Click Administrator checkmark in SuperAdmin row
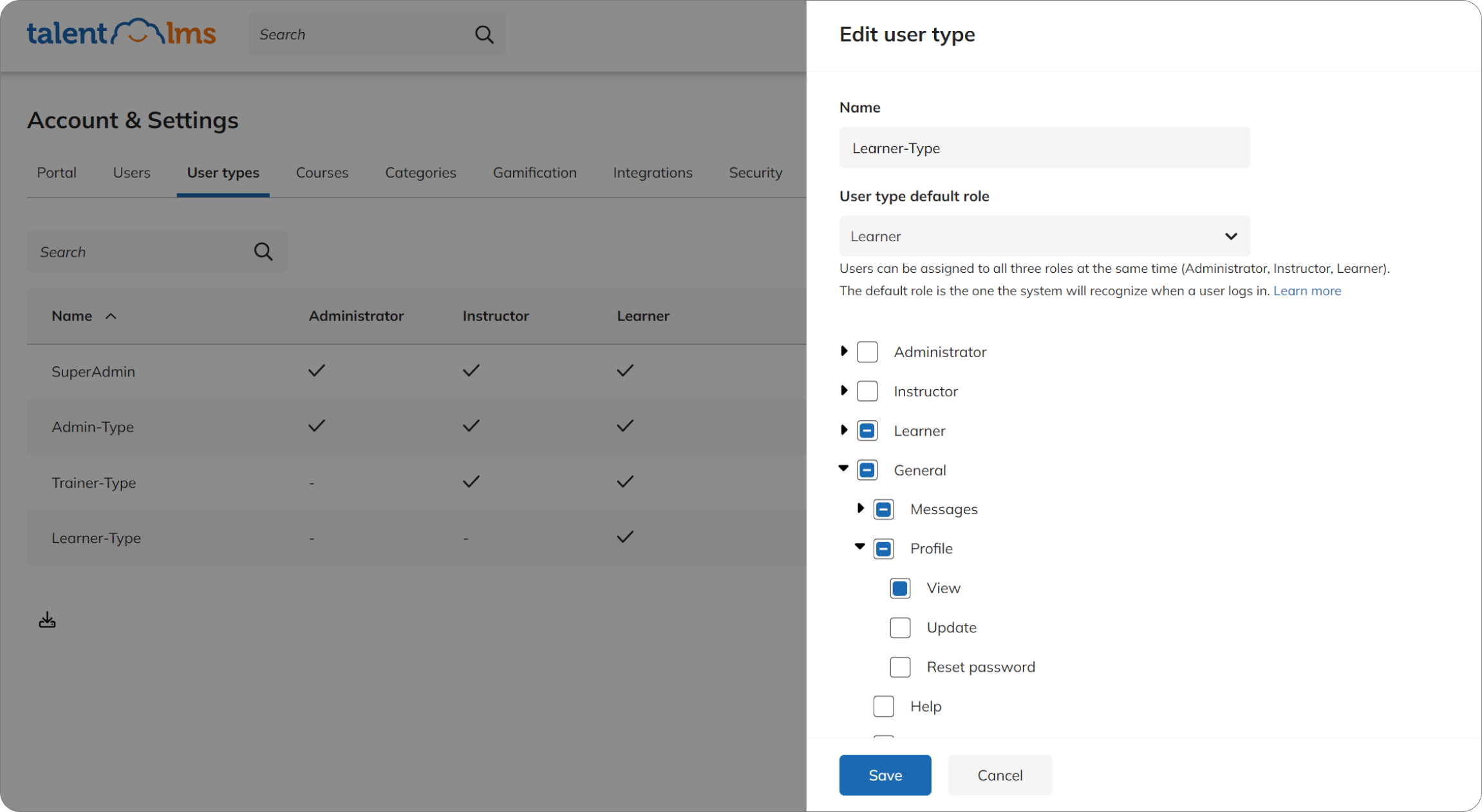Image resolution: width=1482 pixels, height=812 pixels. coord(316,371)
